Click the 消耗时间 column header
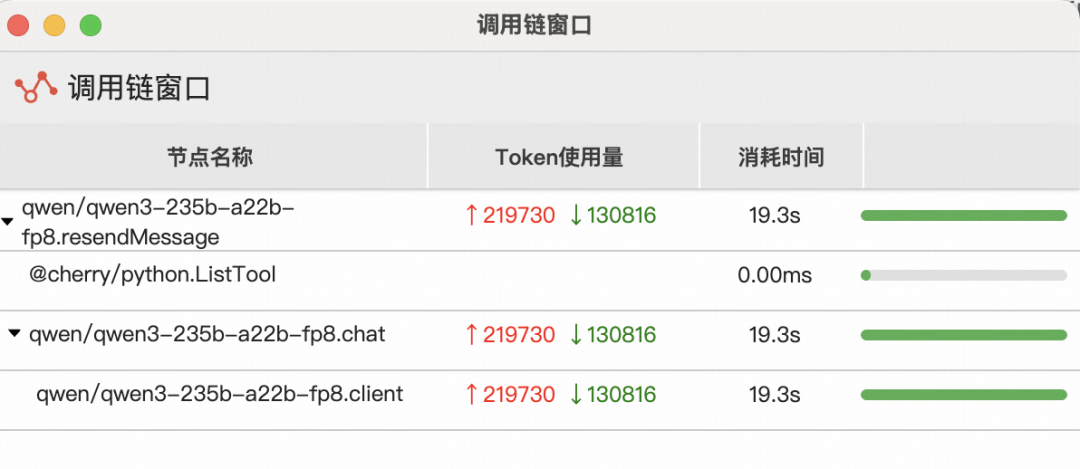This screenshot has height=469, width=1080. click(781, 157)
